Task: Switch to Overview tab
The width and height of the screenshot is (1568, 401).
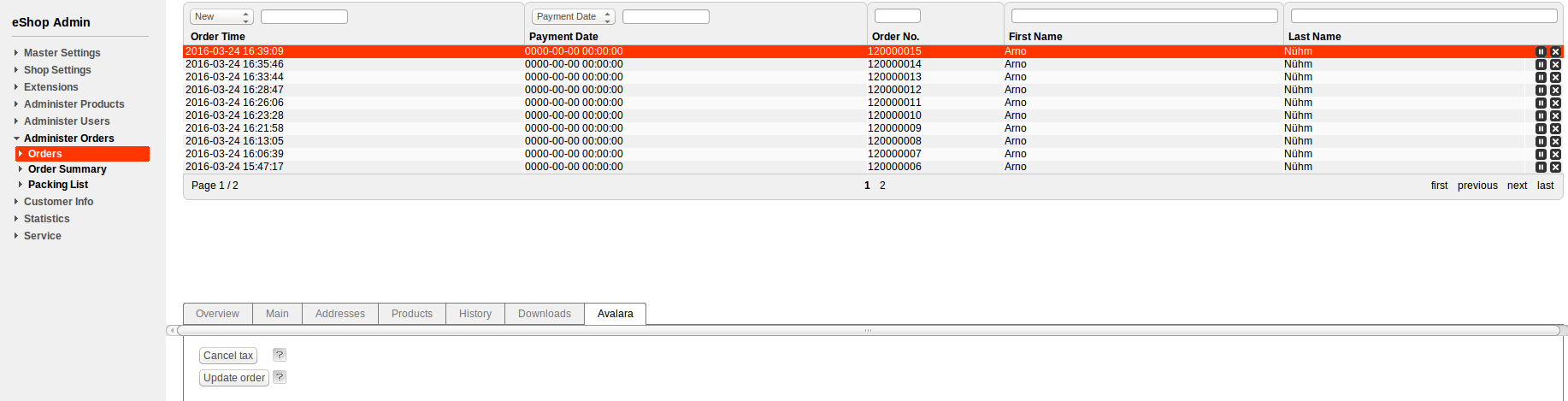Action: (217, 314)
